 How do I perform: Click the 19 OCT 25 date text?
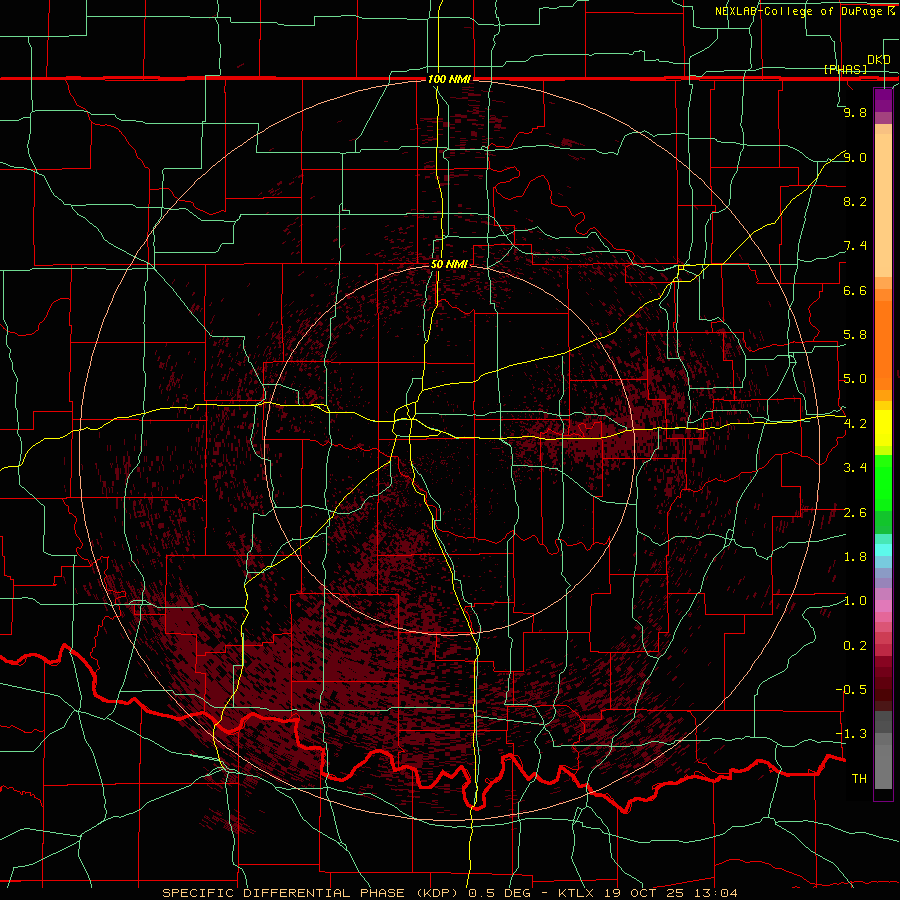pyautogui.click(x=646, y=893)
